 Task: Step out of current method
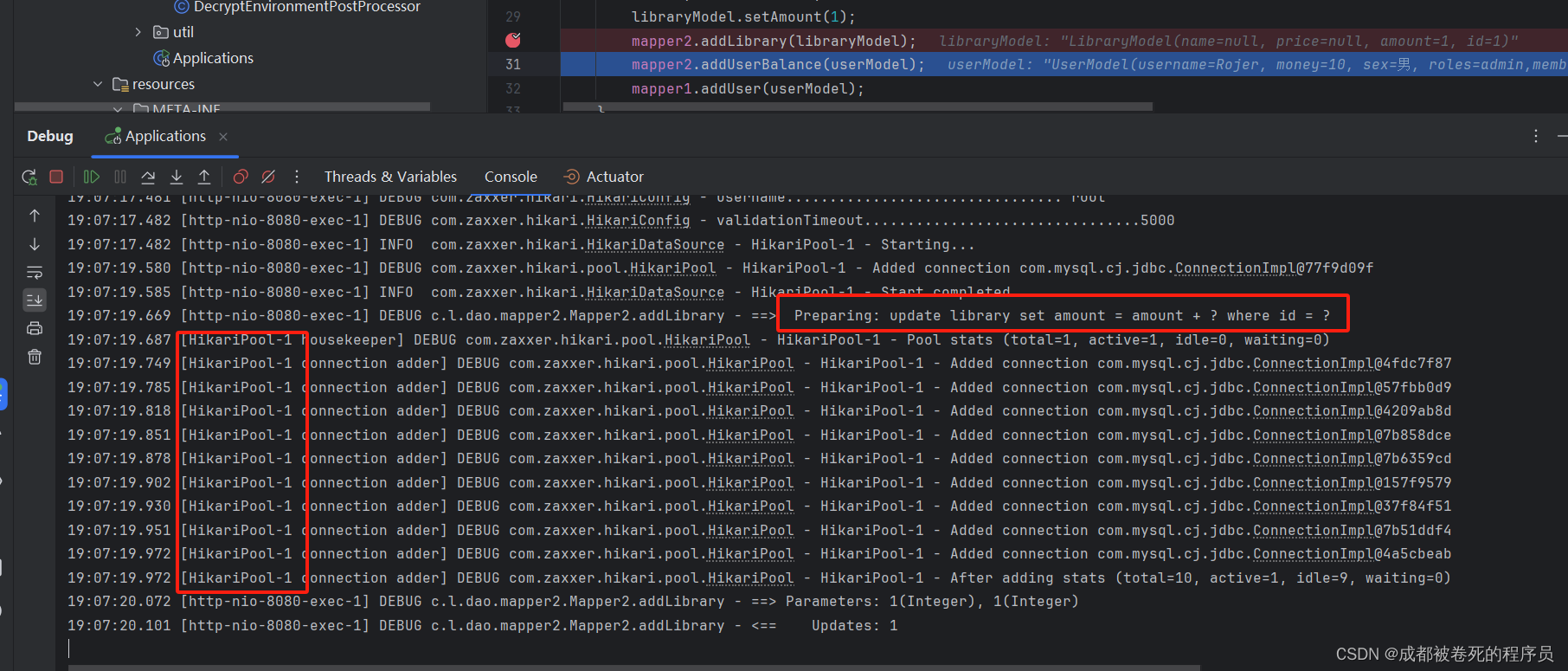[204, 177]
